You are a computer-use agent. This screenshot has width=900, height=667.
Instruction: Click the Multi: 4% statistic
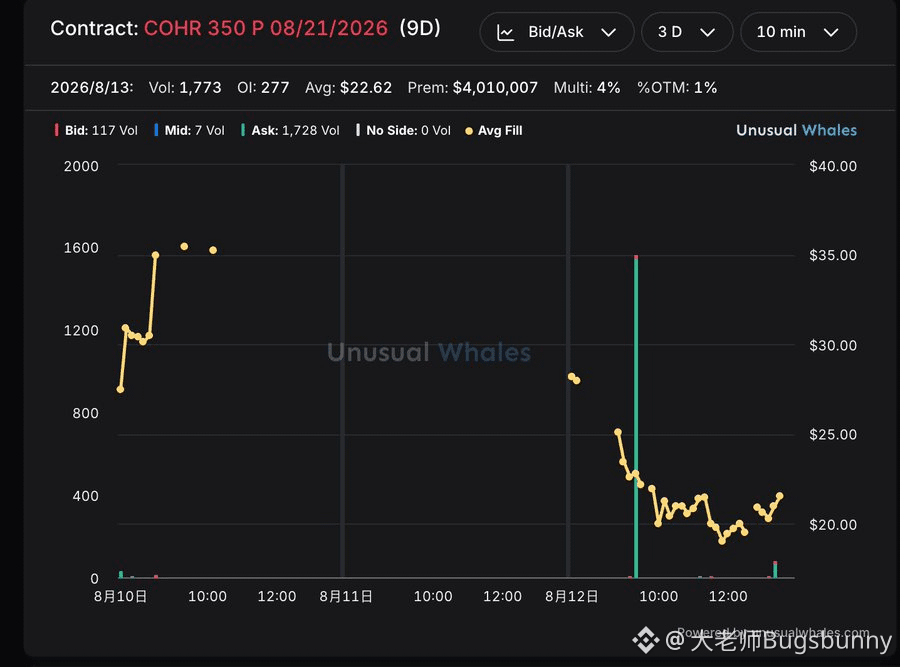(587, 88)
